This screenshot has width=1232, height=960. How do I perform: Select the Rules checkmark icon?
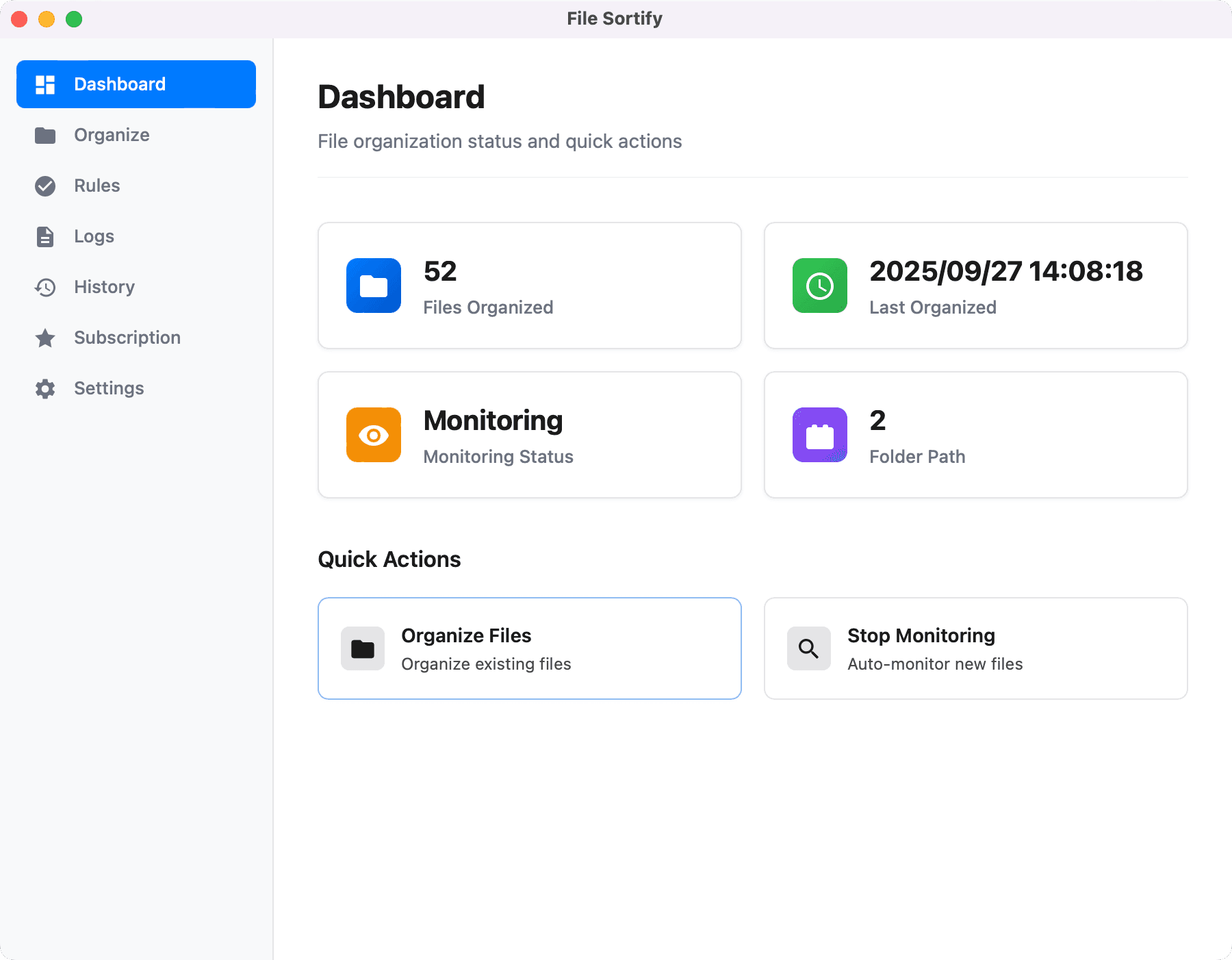[44, 186]
